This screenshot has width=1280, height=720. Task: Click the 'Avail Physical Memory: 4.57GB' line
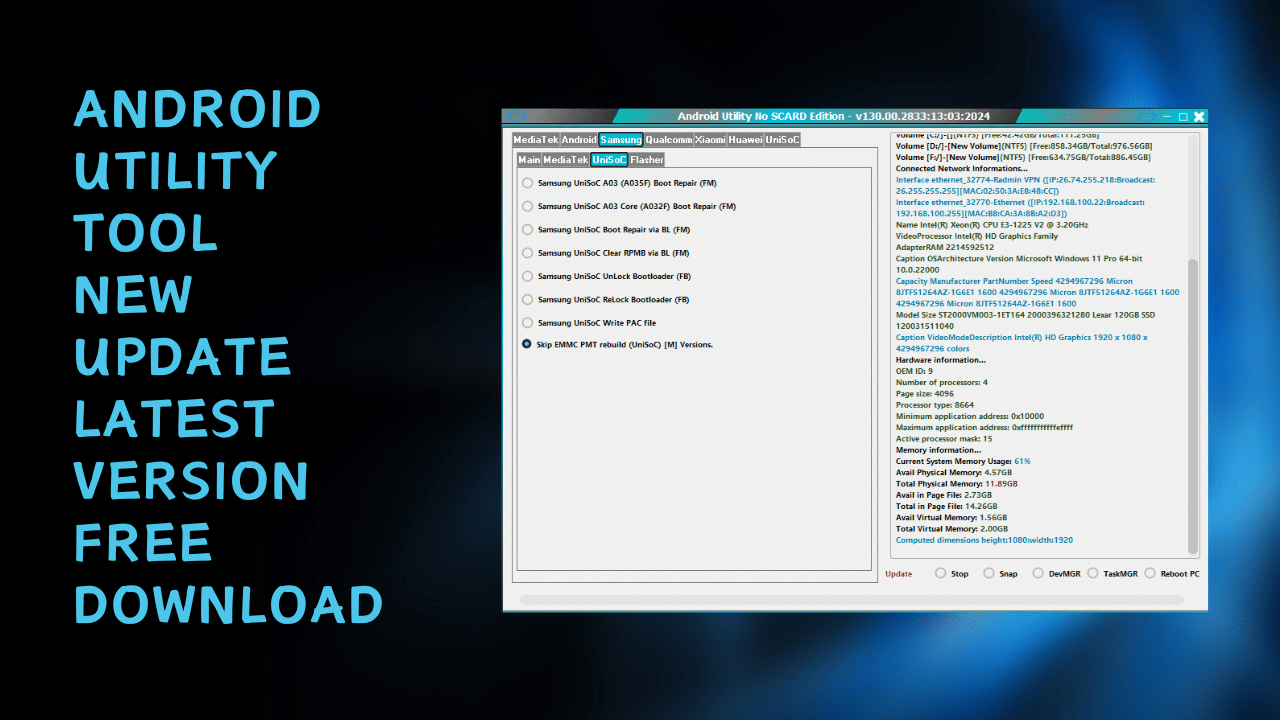coord(954,472)
